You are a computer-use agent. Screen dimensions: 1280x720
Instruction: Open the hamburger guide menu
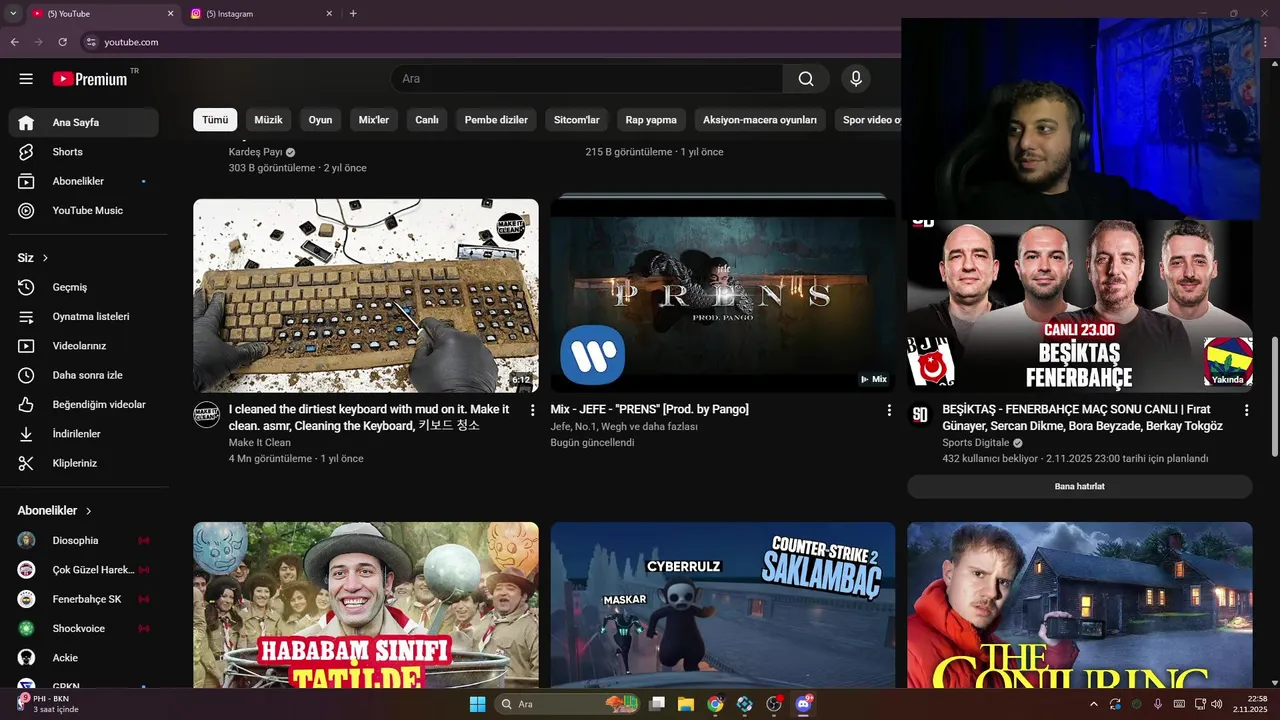coord(26,79)
